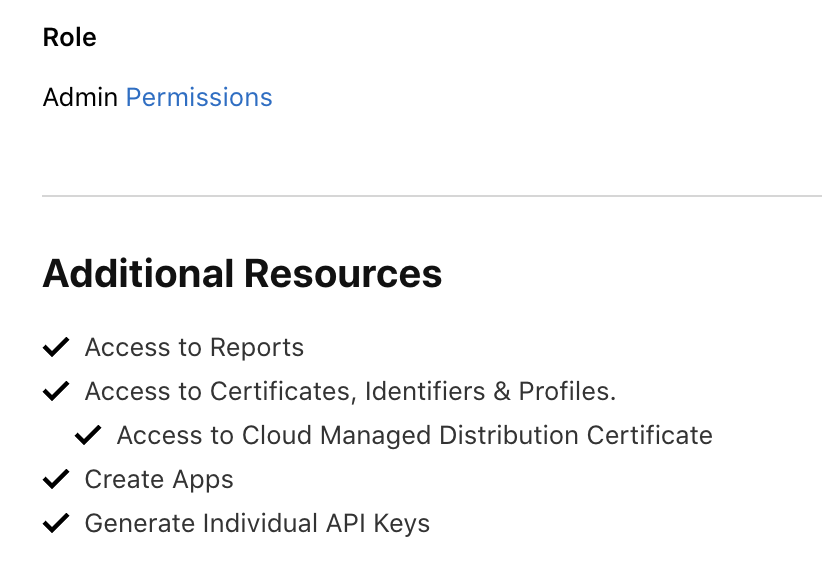
Task: Click the horizontal divider below the Role section
Action: click(431, 196)
